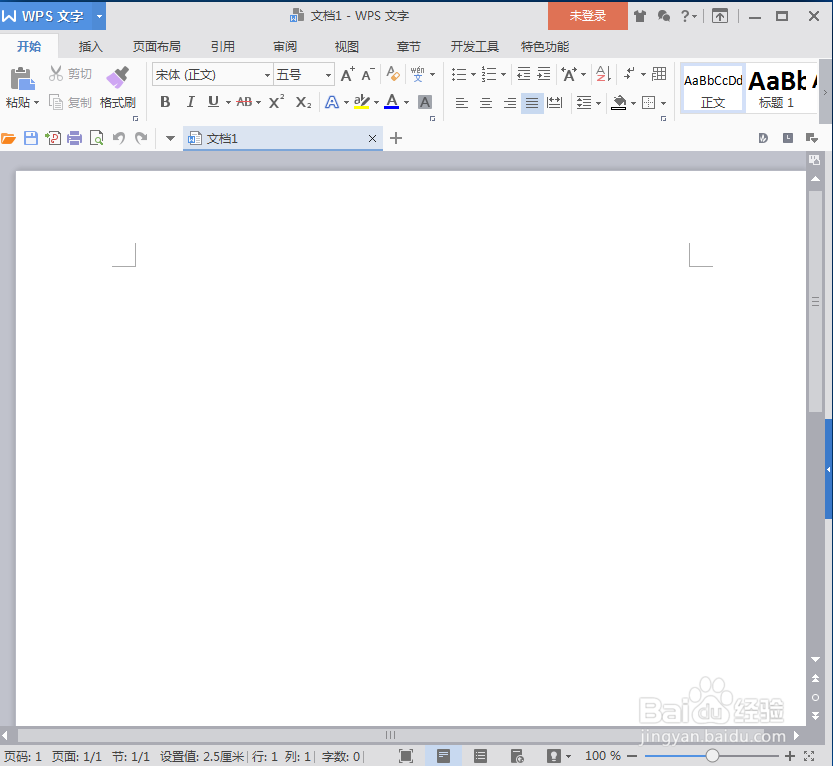Open the feedback chat bubbles icon
The height and width of the screenshot is (766, 833).
click(664, 16)
